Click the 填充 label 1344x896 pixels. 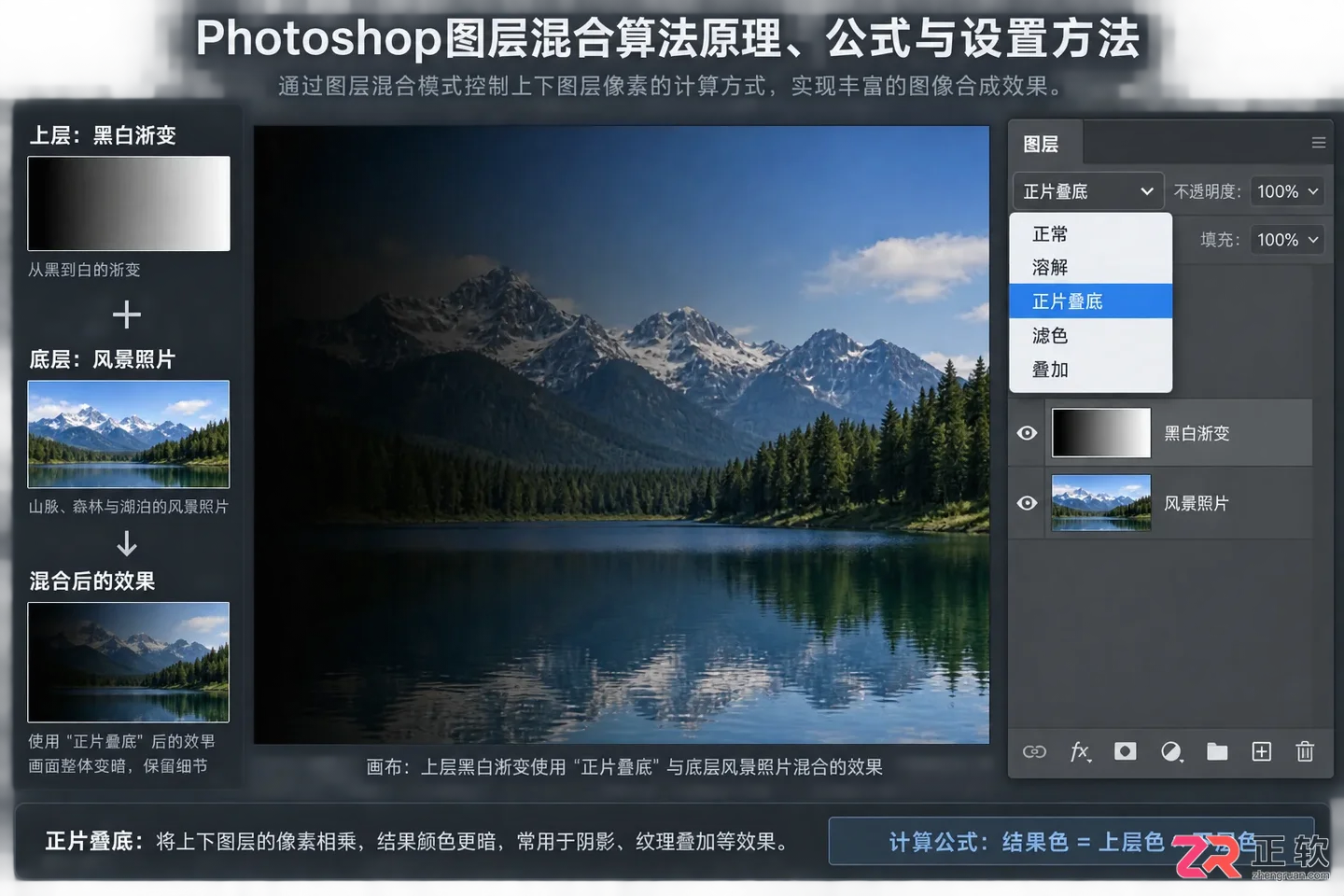(1221, 240)
